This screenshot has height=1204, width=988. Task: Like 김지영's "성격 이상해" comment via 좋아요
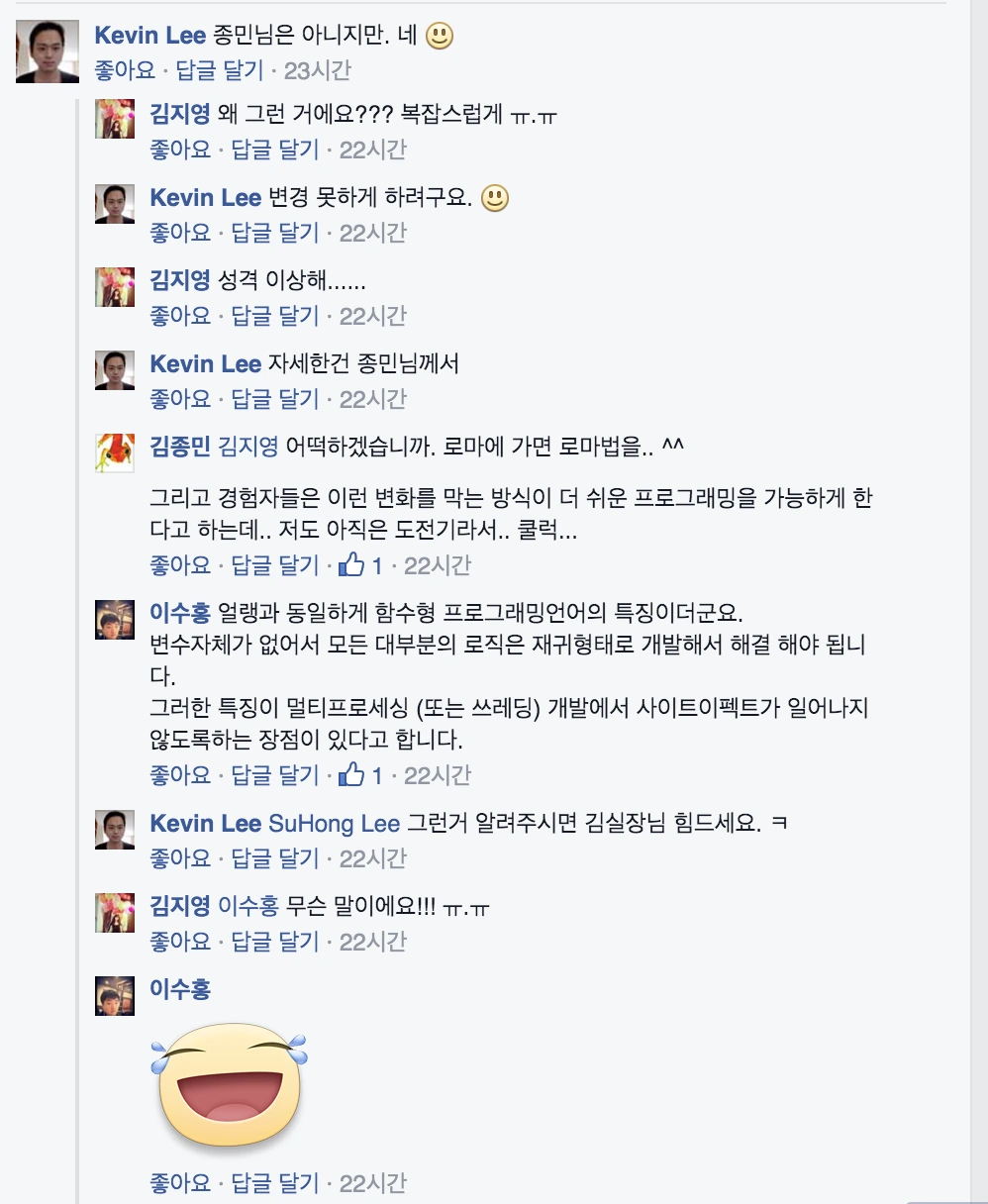[x=178, y=316]
